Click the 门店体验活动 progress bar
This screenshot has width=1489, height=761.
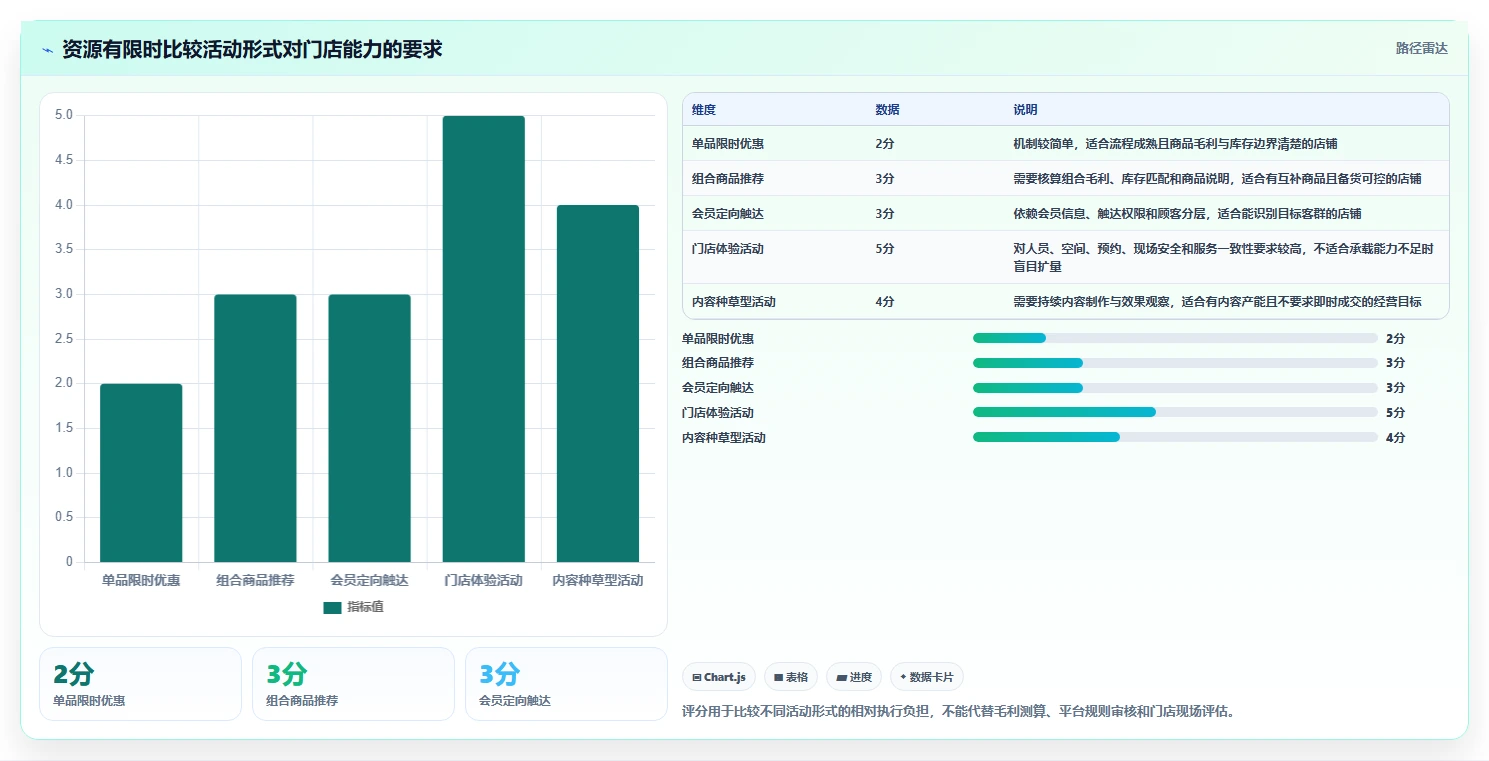coord(1175,412)
